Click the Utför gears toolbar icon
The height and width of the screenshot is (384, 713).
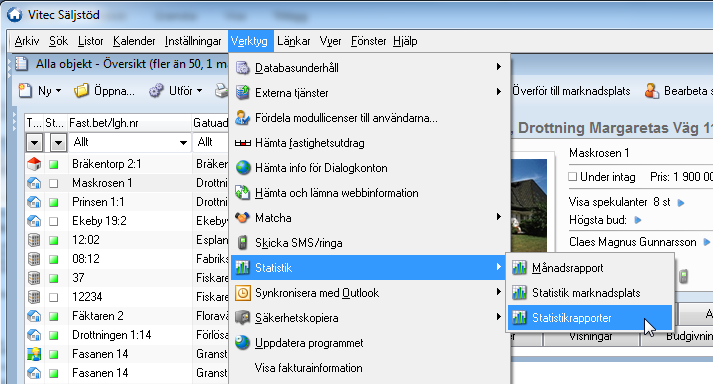coord(156,91)
